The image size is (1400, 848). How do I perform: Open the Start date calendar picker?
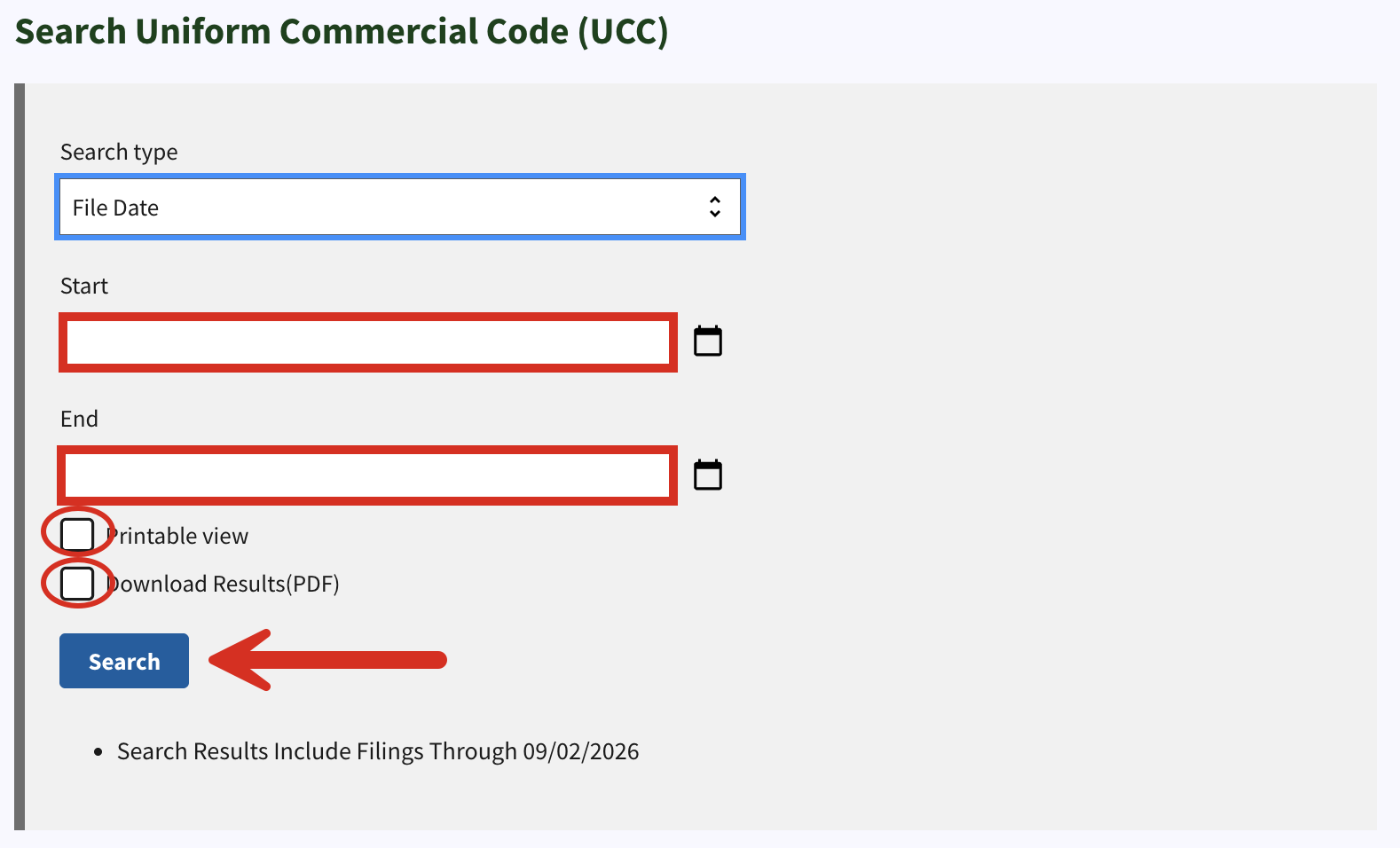(708, 341)
